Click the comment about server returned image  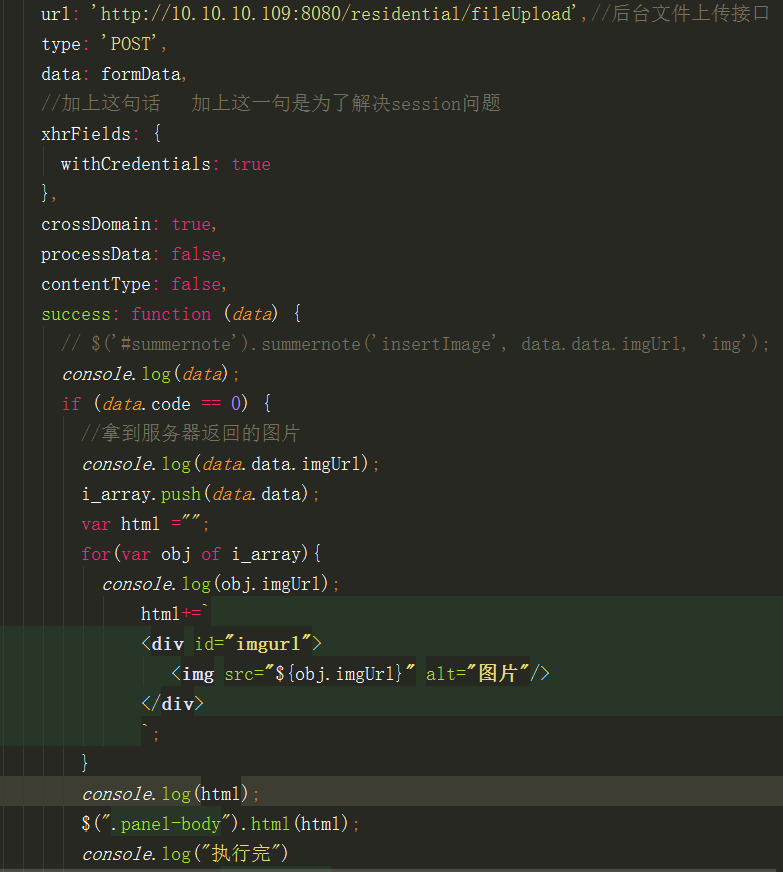tap(191, 434)
